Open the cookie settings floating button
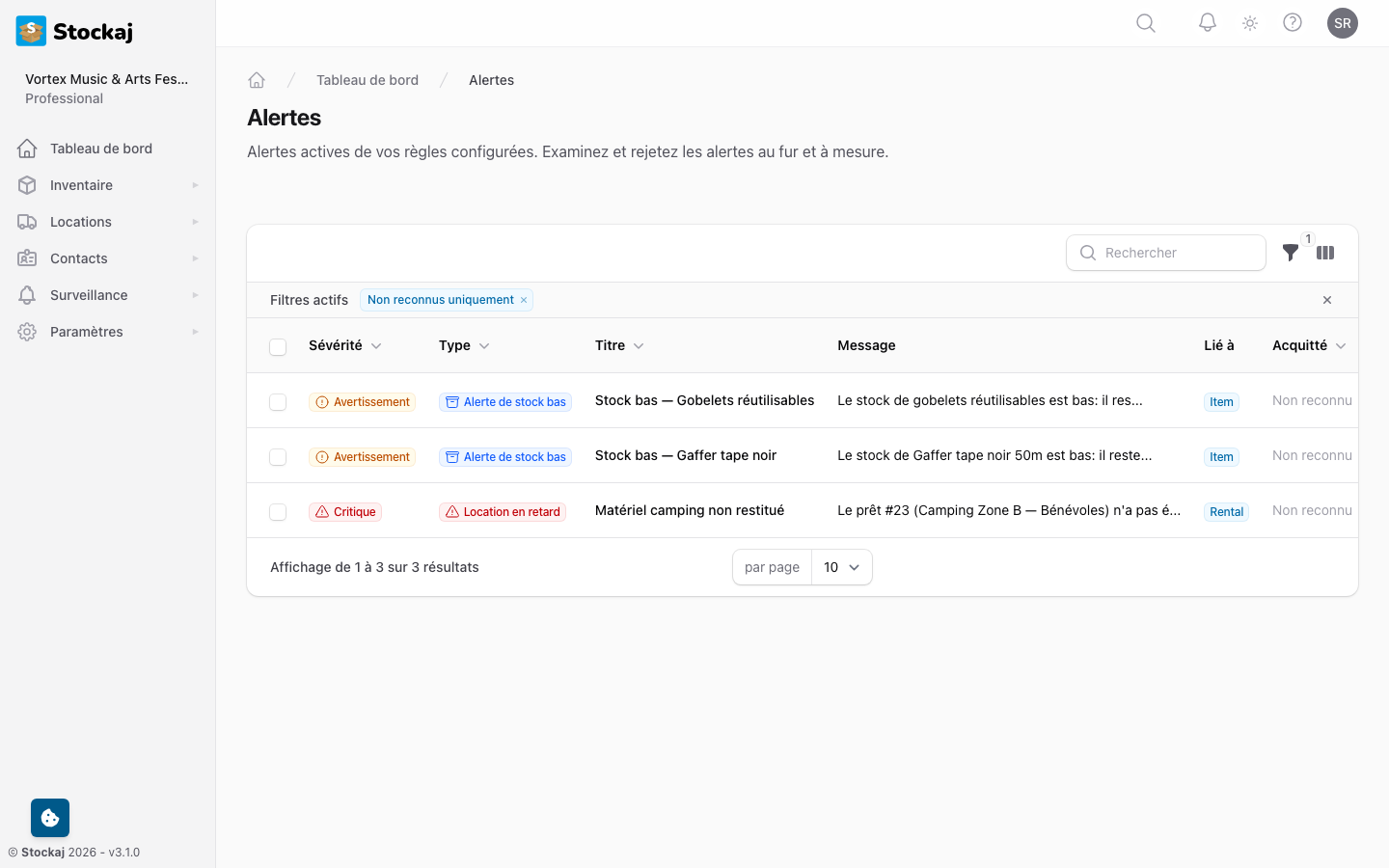This screenshot has height=868, width=1389. tap(49, 817)
